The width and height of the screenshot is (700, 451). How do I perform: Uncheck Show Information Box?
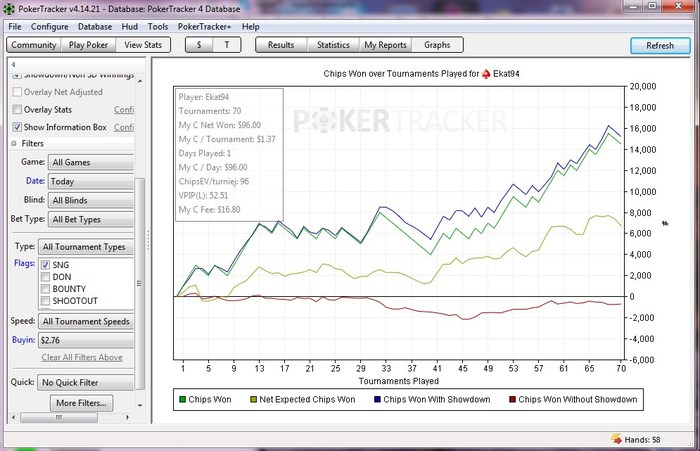click(x=17, y=127)
